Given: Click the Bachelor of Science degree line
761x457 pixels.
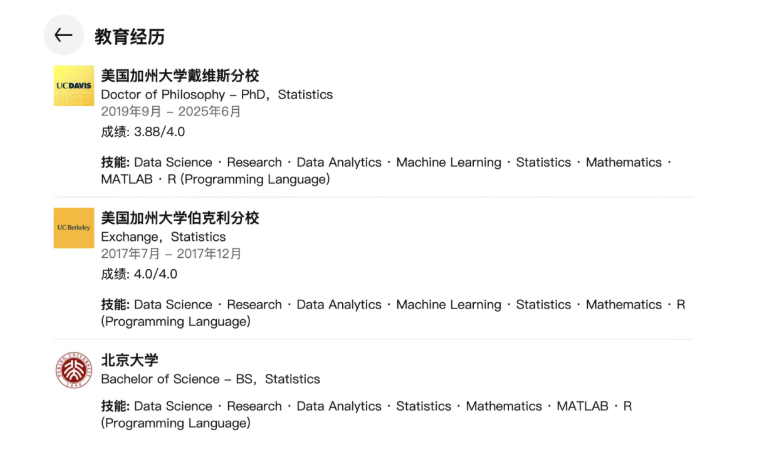Looking at the screenshot, I should (x=210, y=379).
